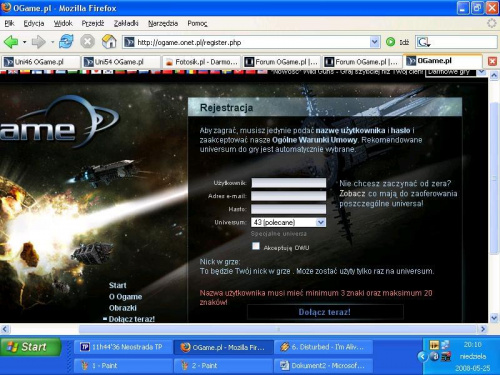Open the O Ogame link

(125, 297)
